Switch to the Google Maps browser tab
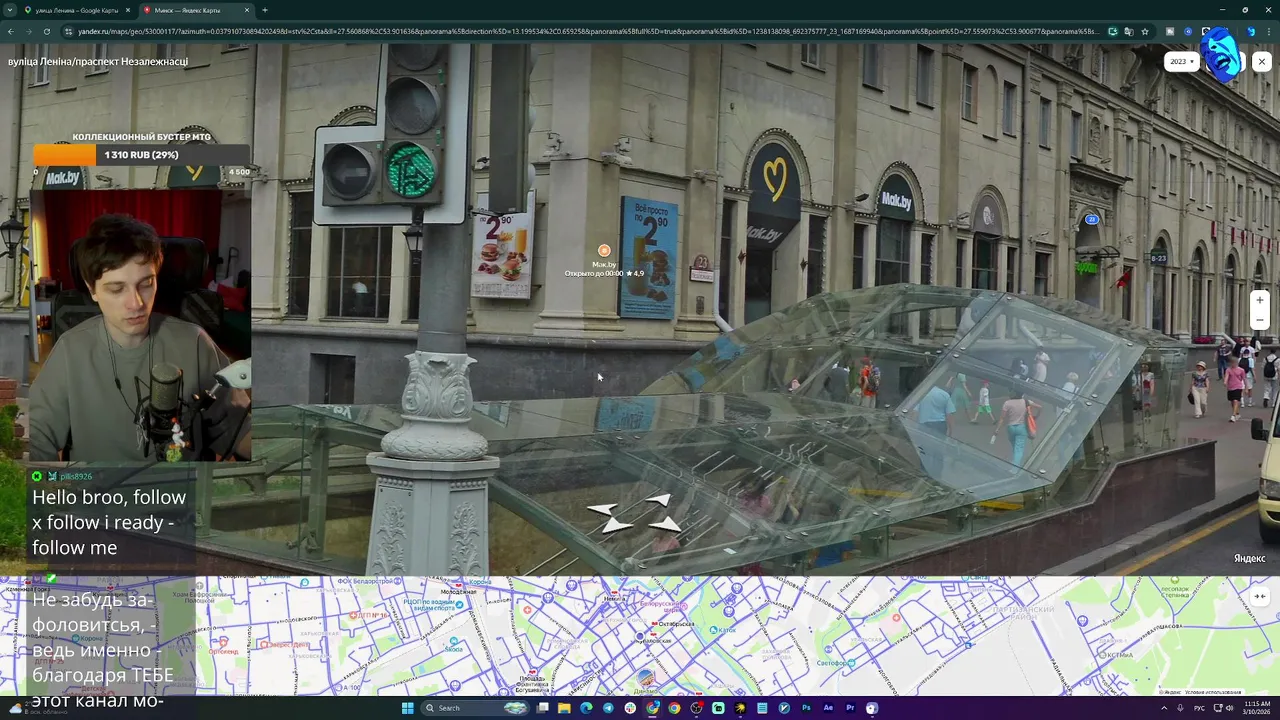 click(76, 10)
